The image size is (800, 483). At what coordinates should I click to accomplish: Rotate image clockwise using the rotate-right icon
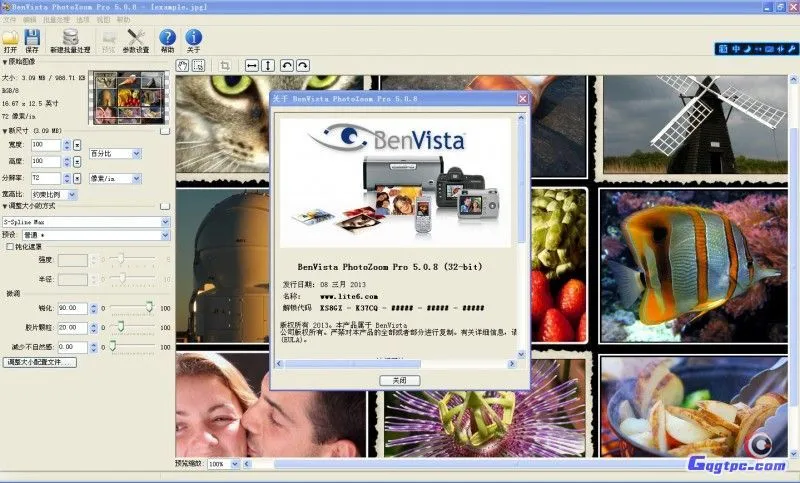click(302, 65)
